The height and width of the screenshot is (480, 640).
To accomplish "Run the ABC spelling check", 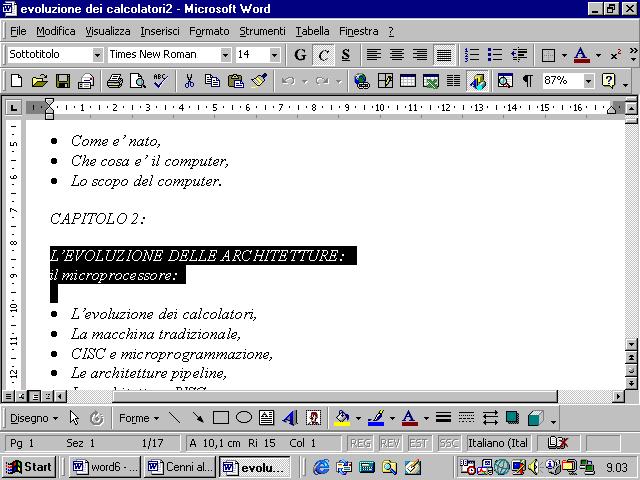I will [x=161, y=81].
